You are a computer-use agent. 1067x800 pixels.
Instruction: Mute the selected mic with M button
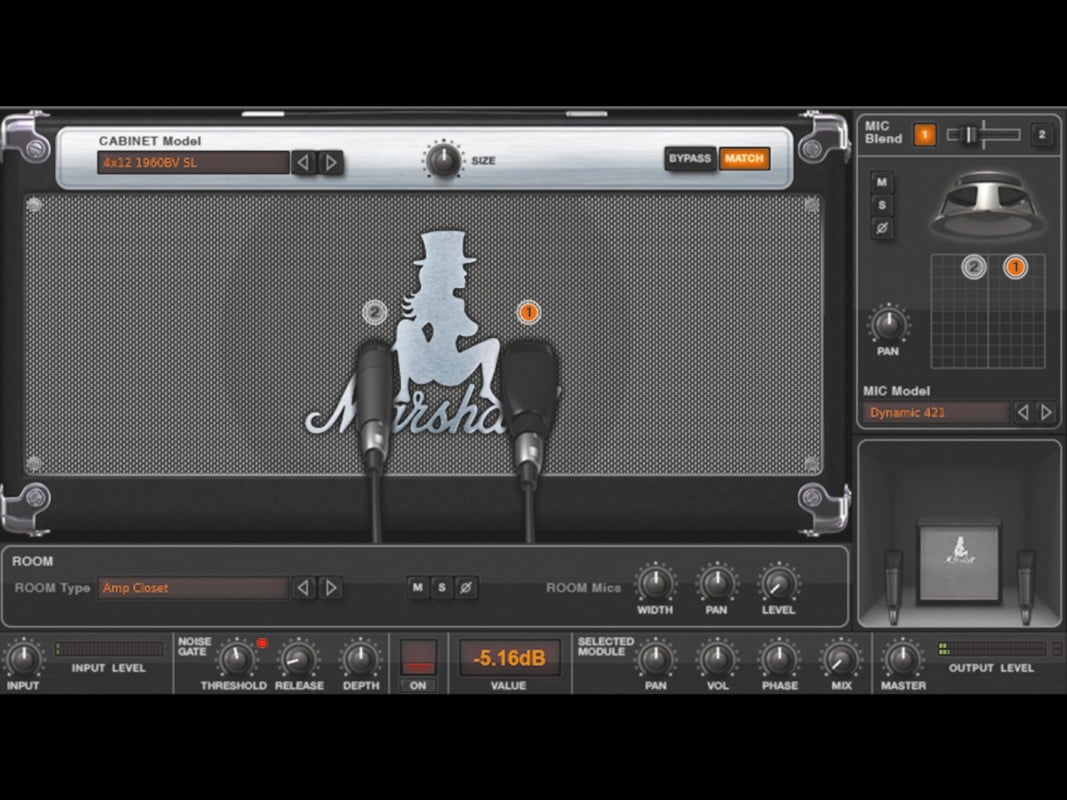pyautogui.click(x=882, y=182)
